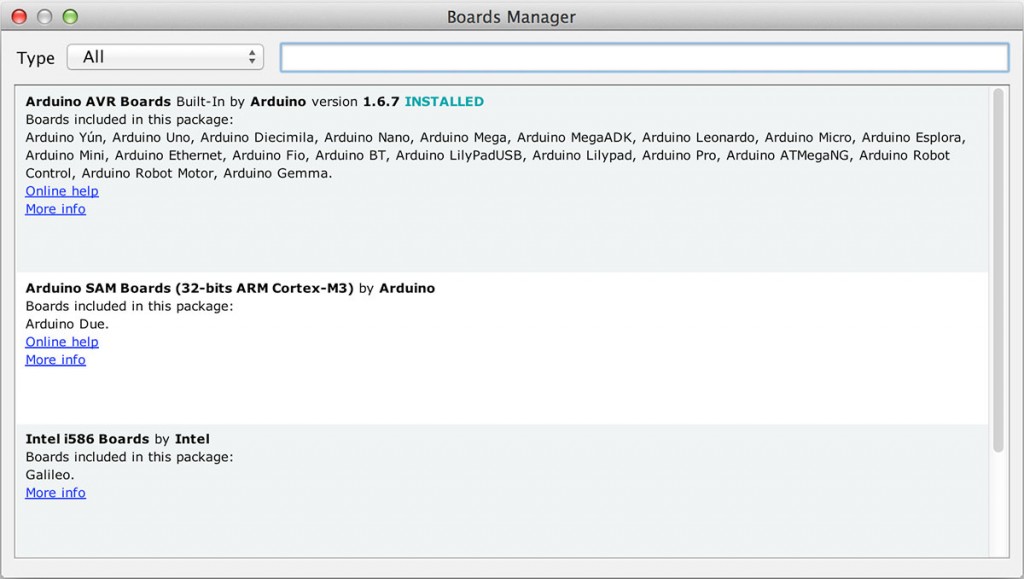The width and height of the screenshot is (1024, 579).
Task: Click the 'Type' label beside the dropdown
Action: coord(36,58)
